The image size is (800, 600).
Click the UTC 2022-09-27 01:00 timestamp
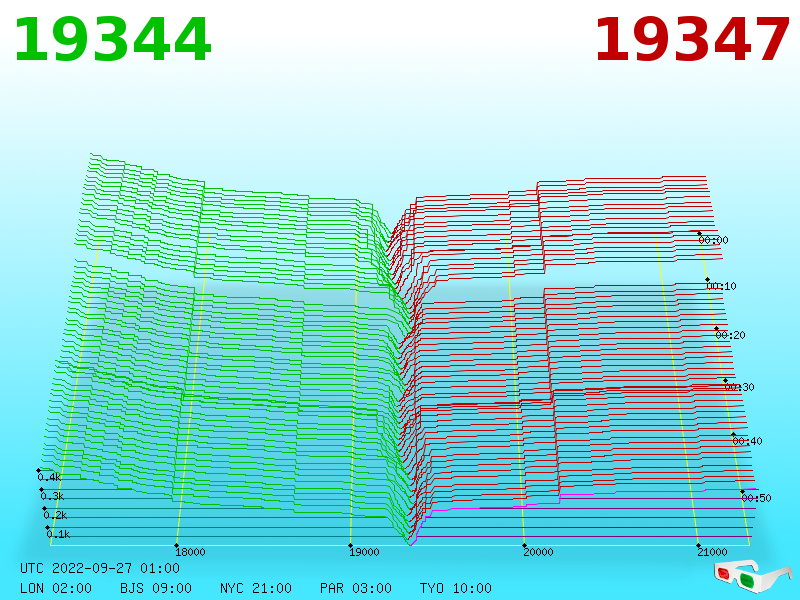click(100, 568)
